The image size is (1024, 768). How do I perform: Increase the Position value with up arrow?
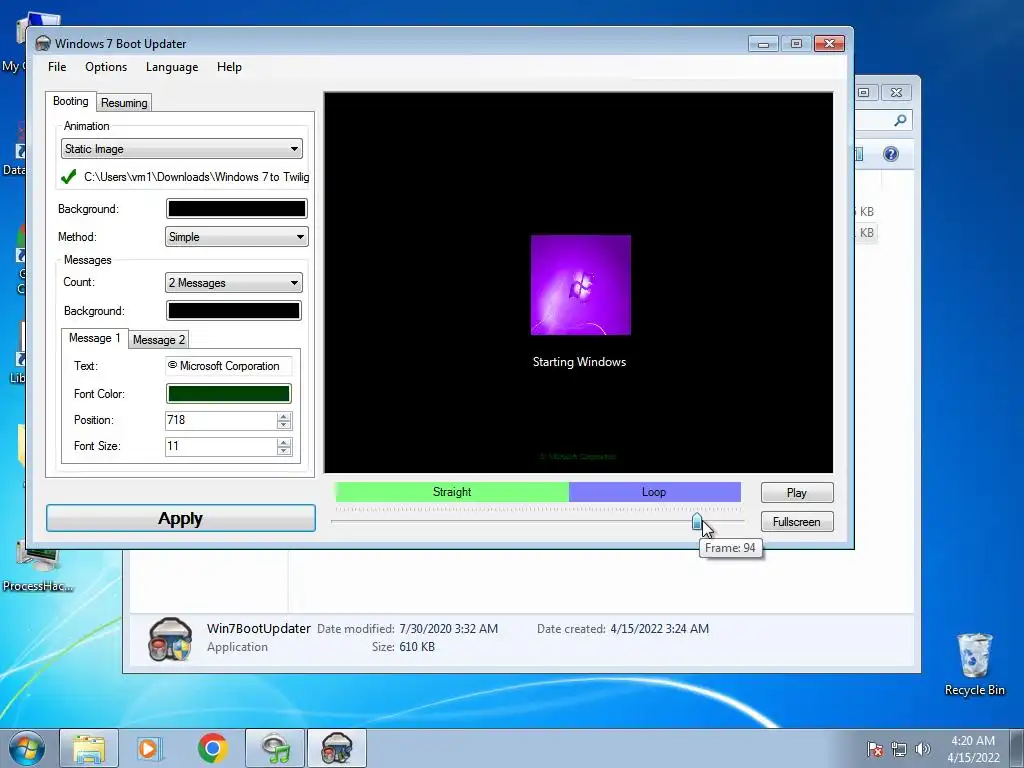point(283,416)
